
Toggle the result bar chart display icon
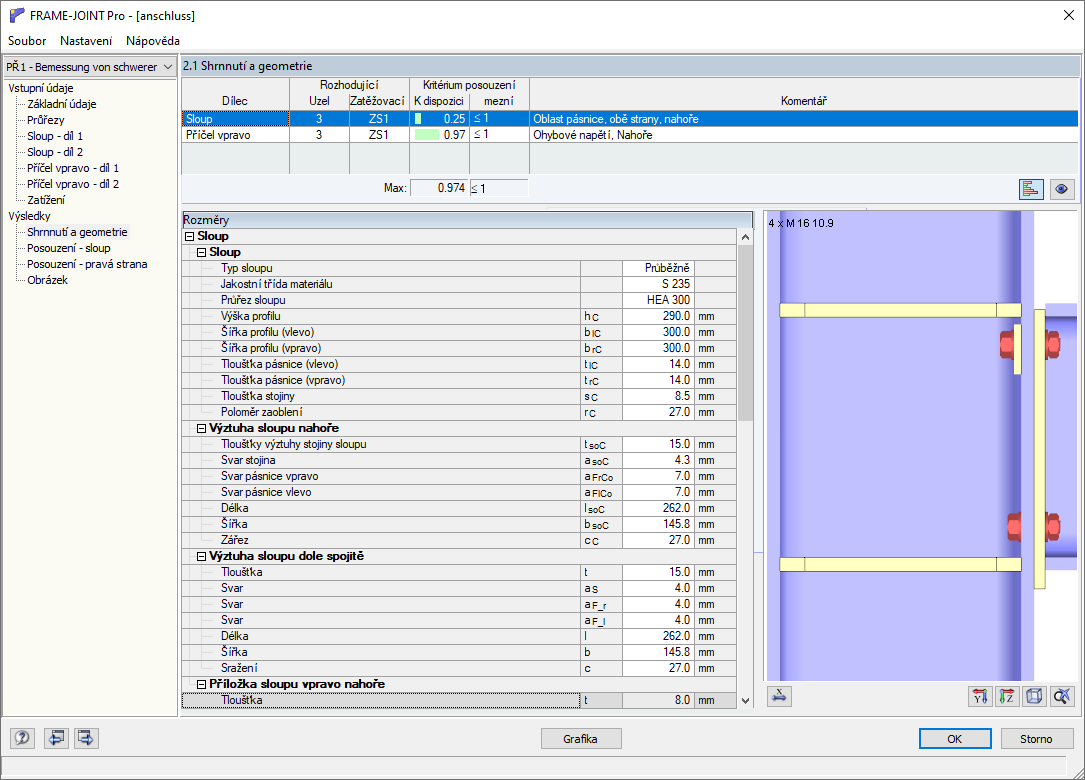click(1031, 189)
